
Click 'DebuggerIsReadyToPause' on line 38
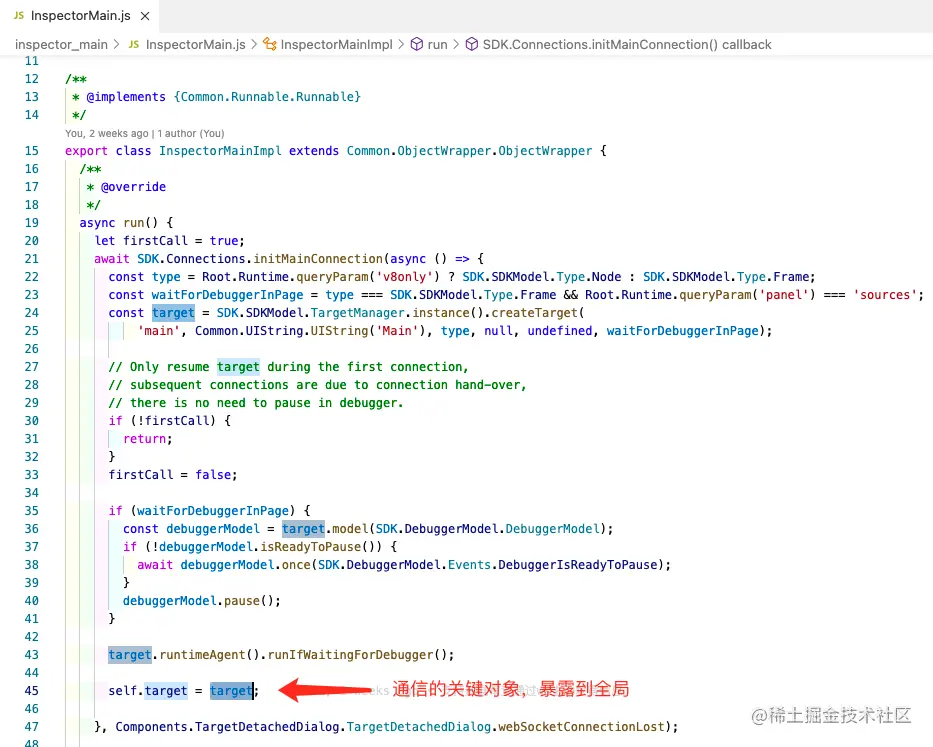point(577,565)
